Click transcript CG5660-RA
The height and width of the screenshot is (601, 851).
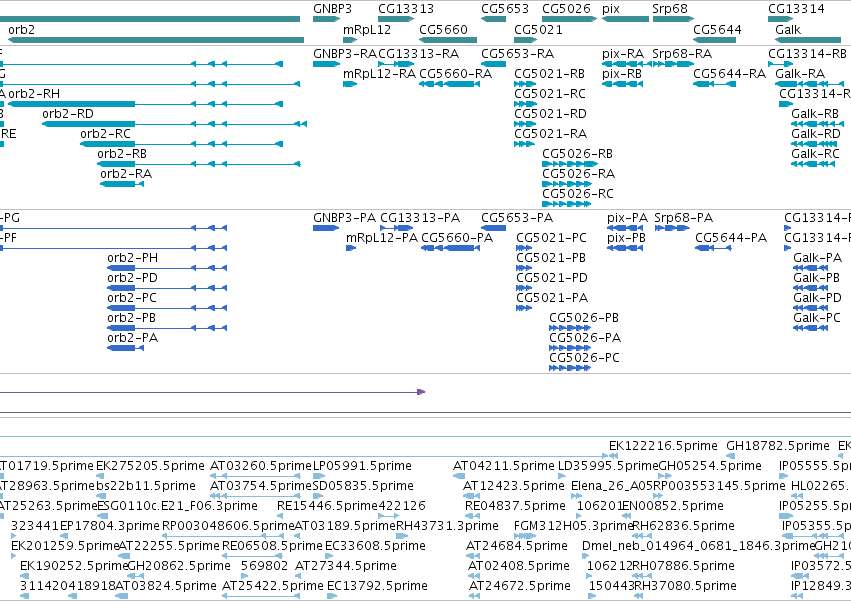[455, 73]
